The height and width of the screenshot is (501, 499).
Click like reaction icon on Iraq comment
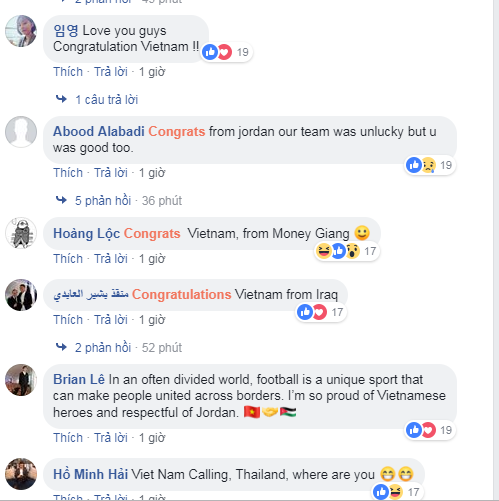coord(305,312)
